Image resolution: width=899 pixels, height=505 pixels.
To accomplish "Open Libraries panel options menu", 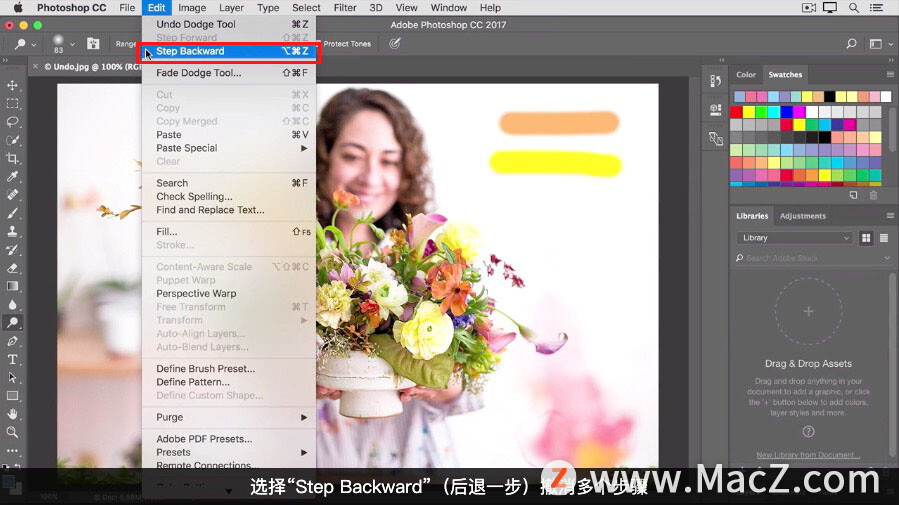I will pos(890,216).
